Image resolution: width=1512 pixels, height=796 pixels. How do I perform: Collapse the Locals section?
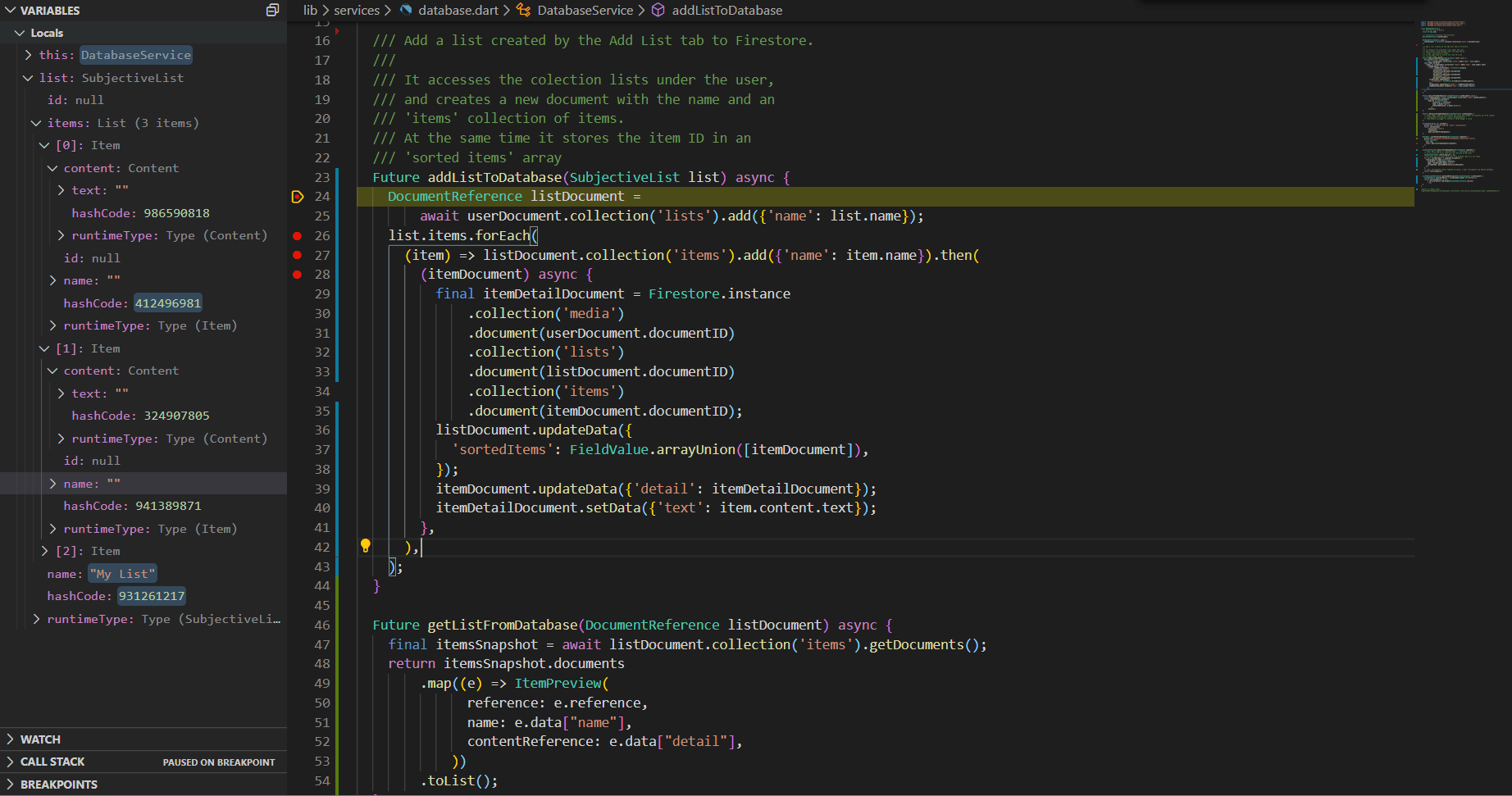coord(19,33)
